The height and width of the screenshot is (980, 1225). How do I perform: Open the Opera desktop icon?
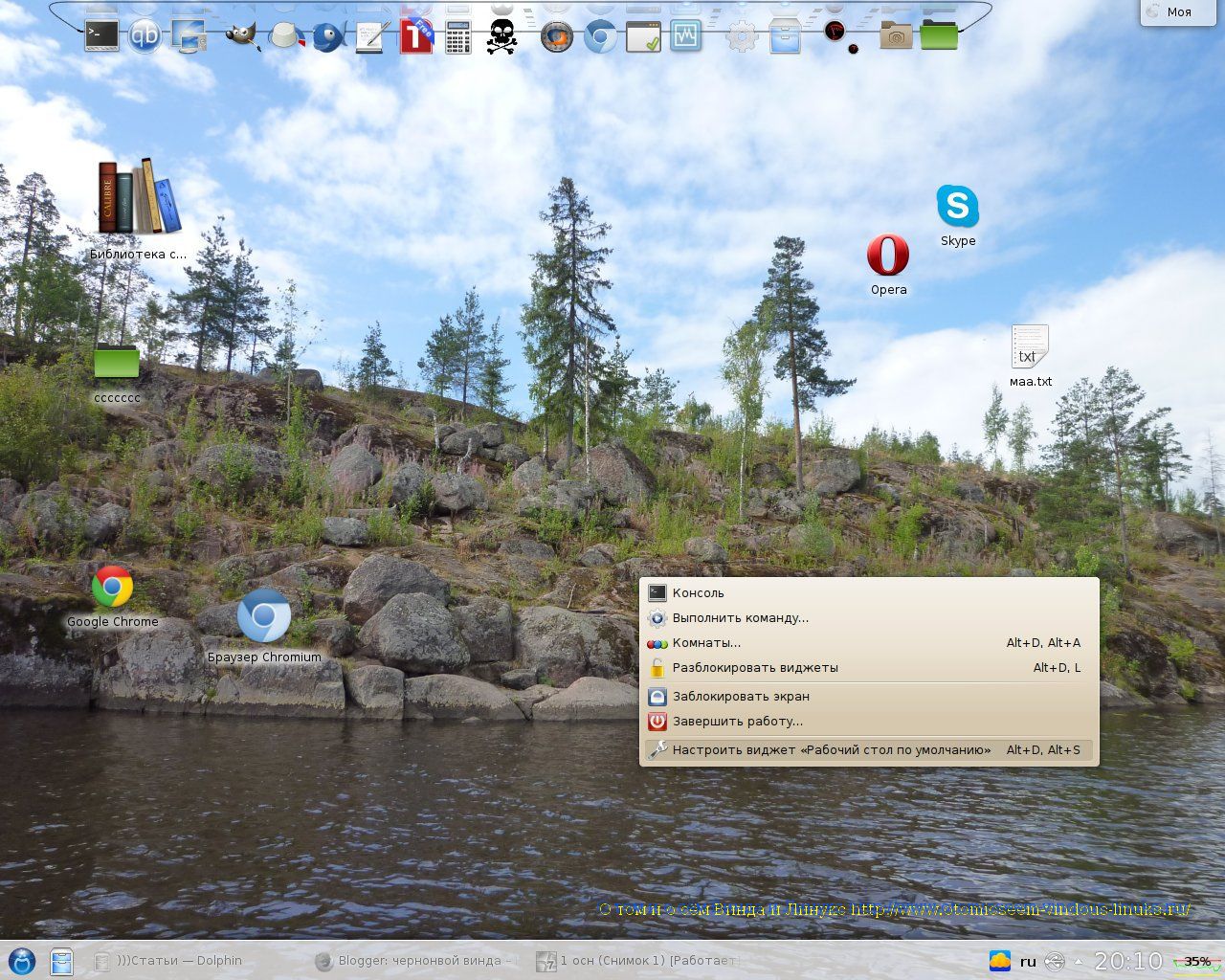point(888,264)
